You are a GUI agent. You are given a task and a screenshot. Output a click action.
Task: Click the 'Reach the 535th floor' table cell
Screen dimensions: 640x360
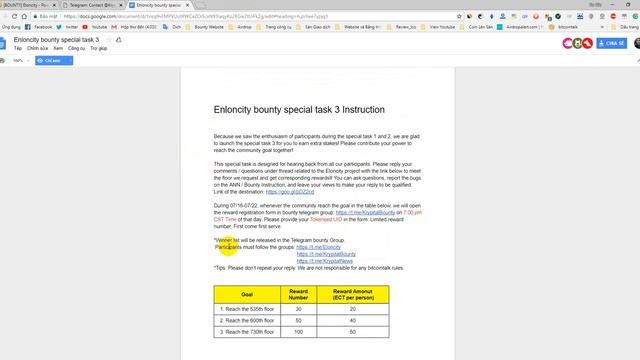coord(247,309)
